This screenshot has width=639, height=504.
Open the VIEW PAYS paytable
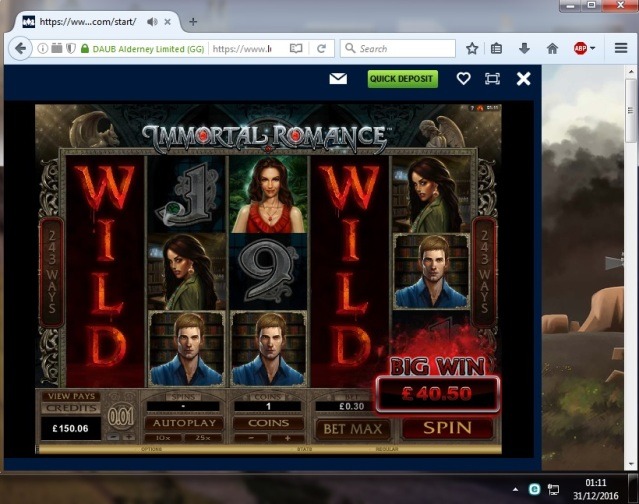(x=71, y=396)
